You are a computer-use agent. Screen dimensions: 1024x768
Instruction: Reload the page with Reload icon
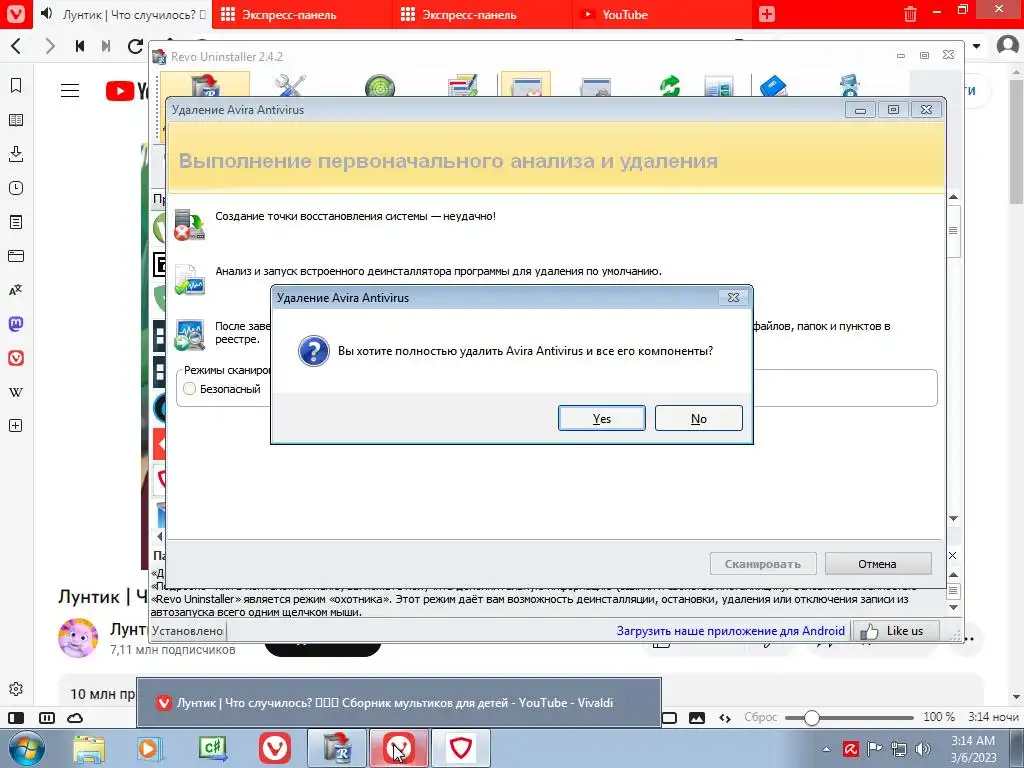pos(135,46)
